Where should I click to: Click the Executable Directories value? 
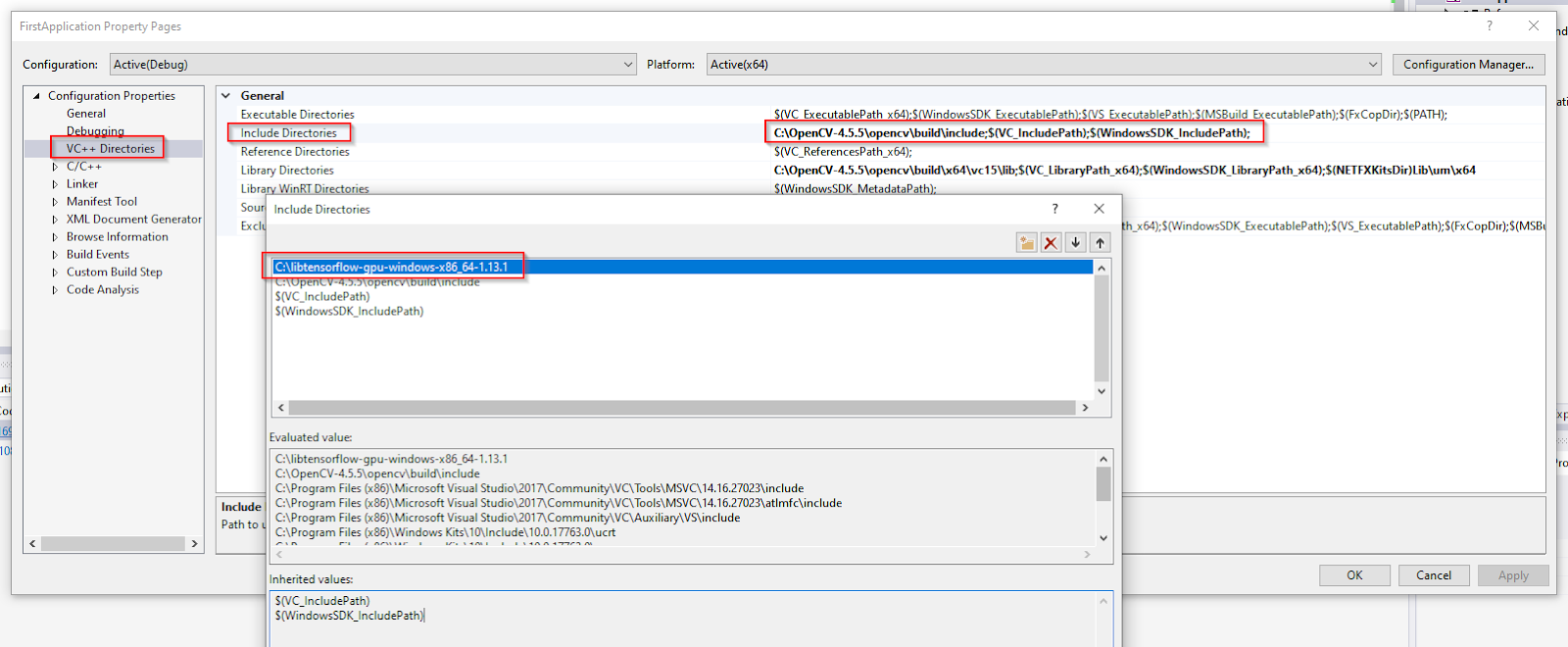[1110, 115]
